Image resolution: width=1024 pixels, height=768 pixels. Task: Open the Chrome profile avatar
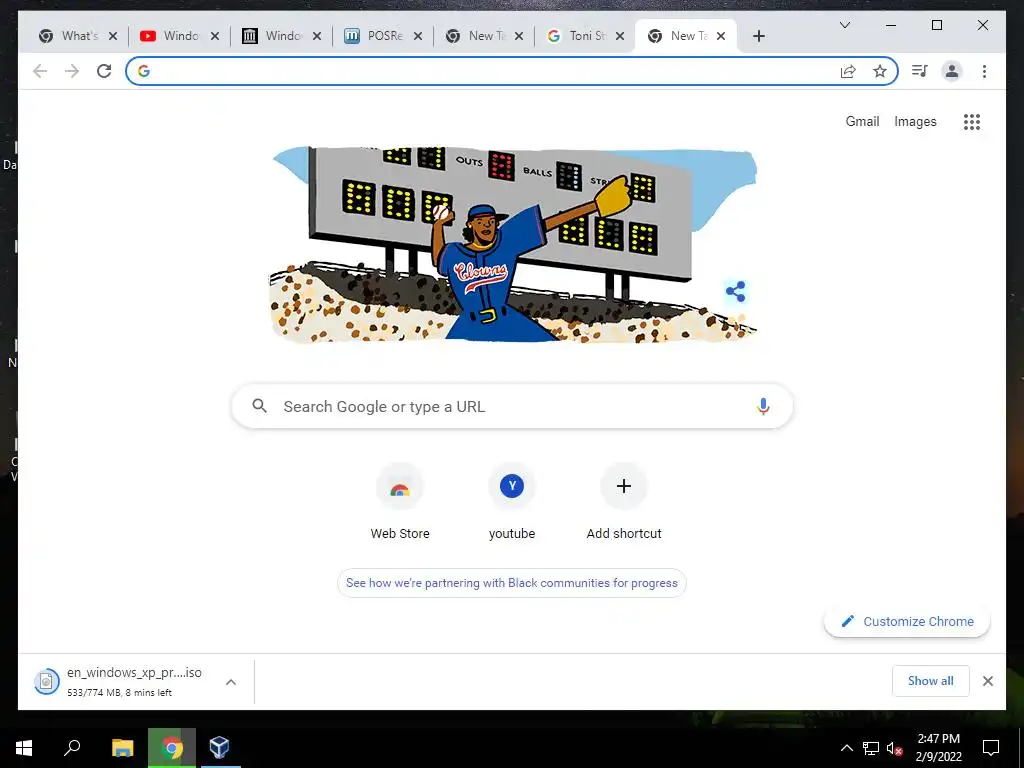pyautogui.click(x=952, y=71)
